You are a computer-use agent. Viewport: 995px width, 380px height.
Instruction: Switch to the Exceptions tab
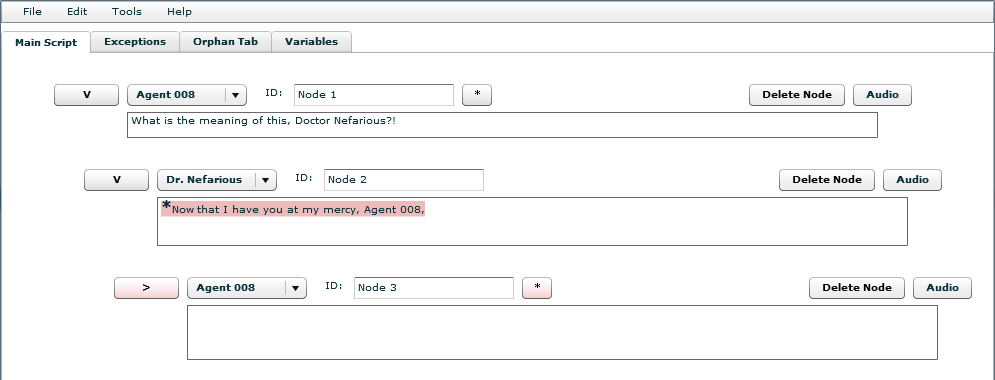coord(135,42)
